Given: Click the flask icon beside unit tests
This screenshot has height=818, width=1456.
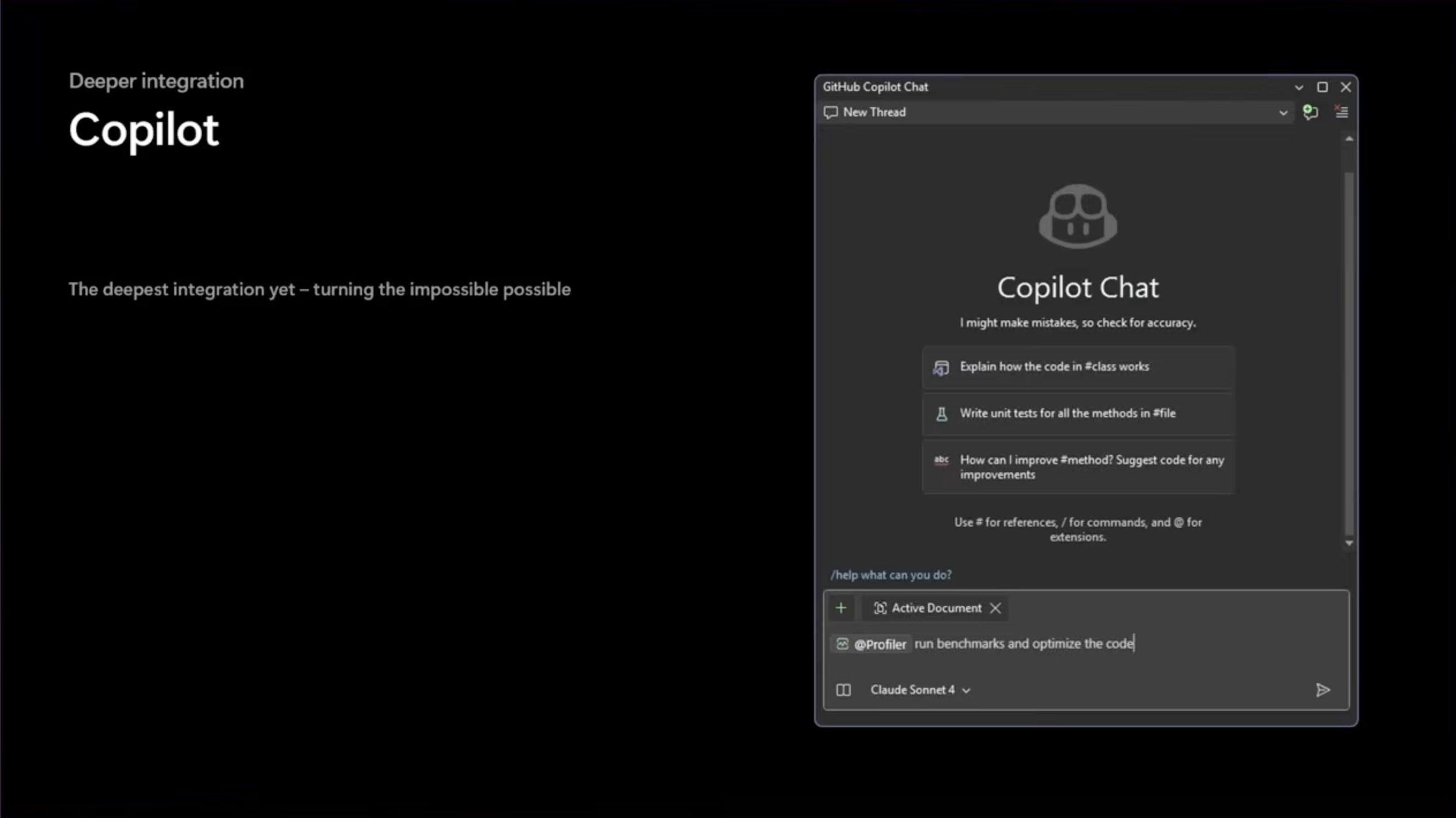Looking at the screenshot, I should point(941,414).
